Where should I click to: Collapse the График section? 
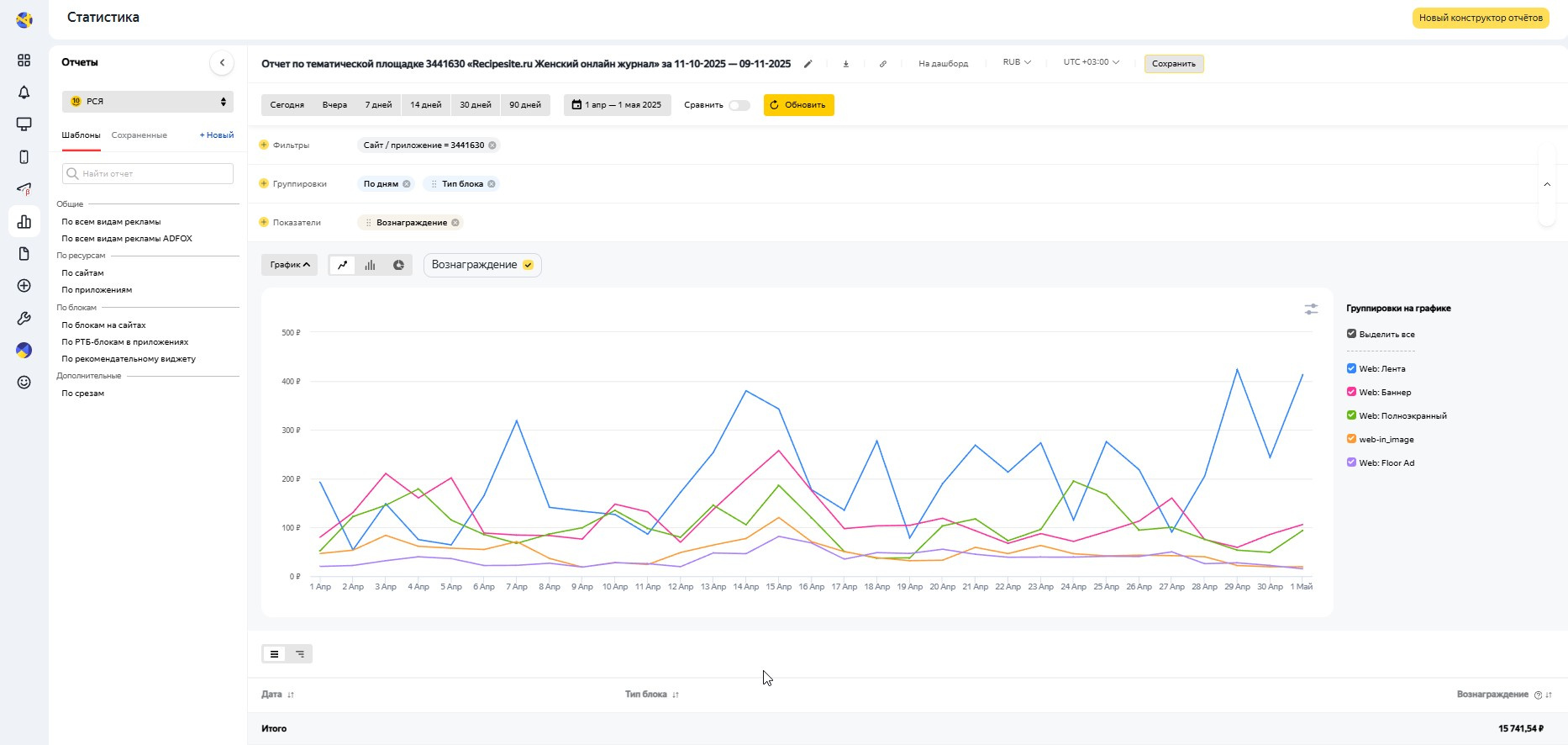[x=289, y=265]
